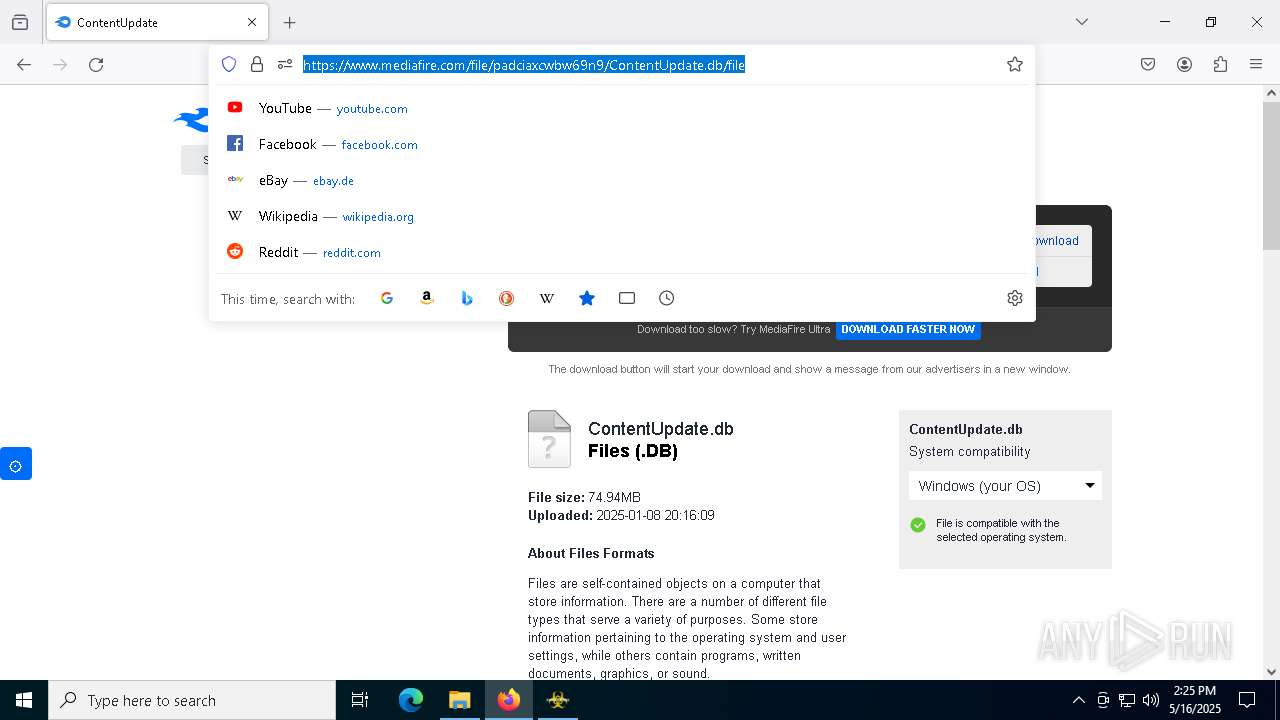Open search settings gear

pos(1015,298)
